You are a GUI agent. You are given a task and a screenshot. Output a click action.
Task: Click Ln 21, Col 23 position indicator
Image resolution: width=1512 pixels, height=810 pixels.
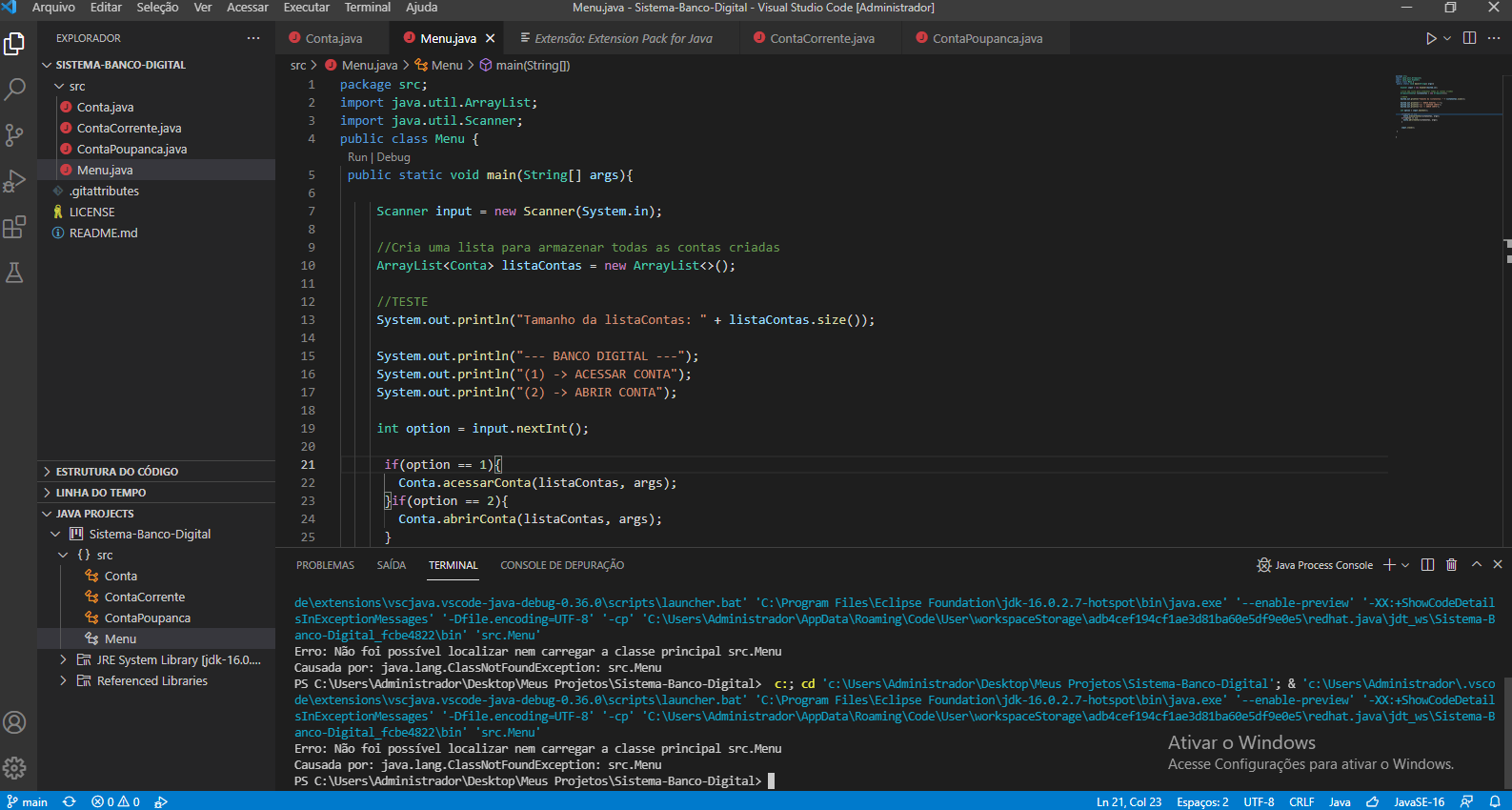point(1129,801)
